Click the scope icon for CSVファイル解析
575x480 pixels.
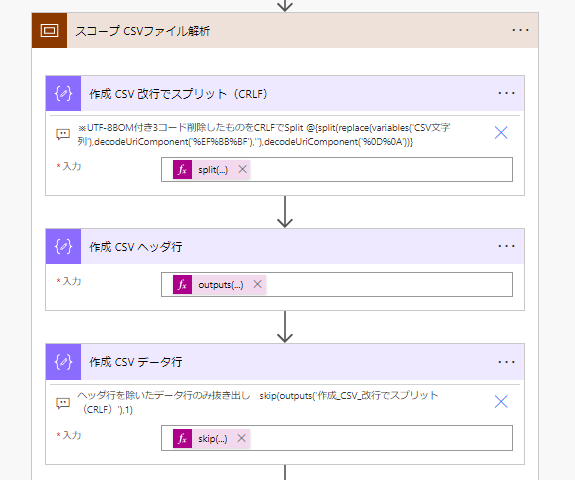(x=50, y=30)
